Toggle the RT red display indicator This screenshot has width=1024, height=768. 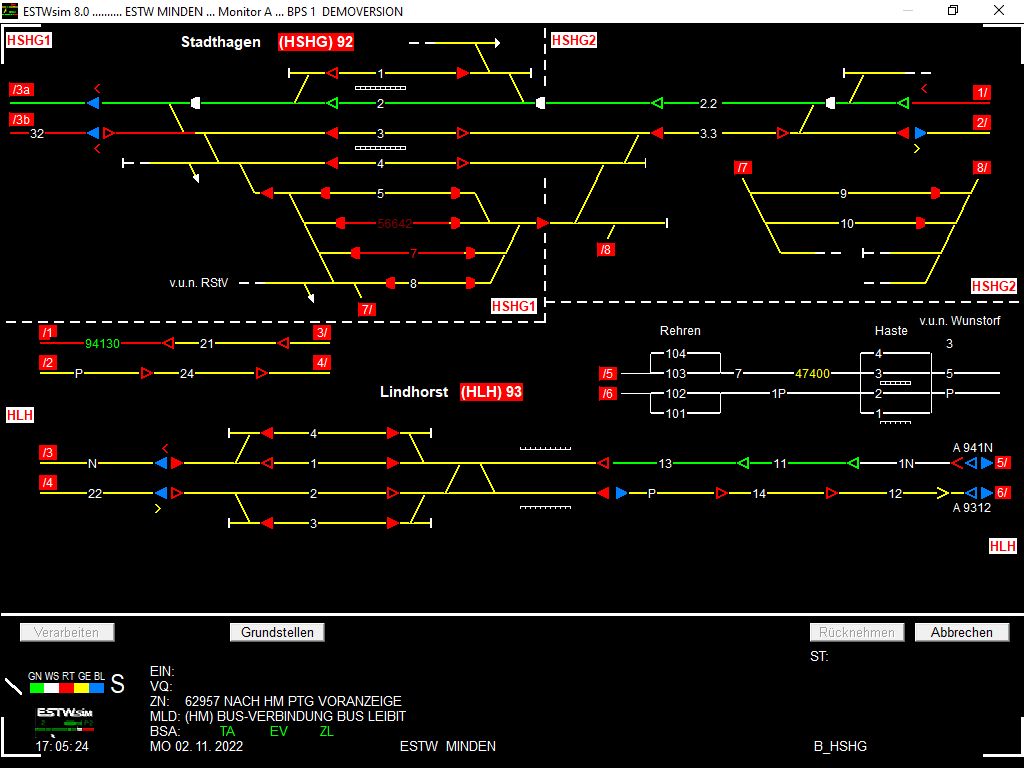(x=66, y=687)
